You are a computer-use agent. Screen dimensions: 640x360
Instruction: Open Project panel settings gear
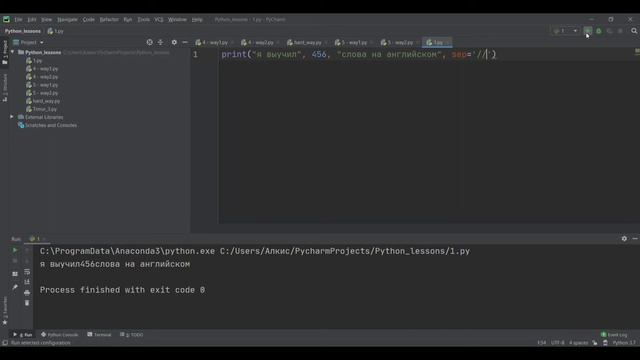click(x=174, y=42)
